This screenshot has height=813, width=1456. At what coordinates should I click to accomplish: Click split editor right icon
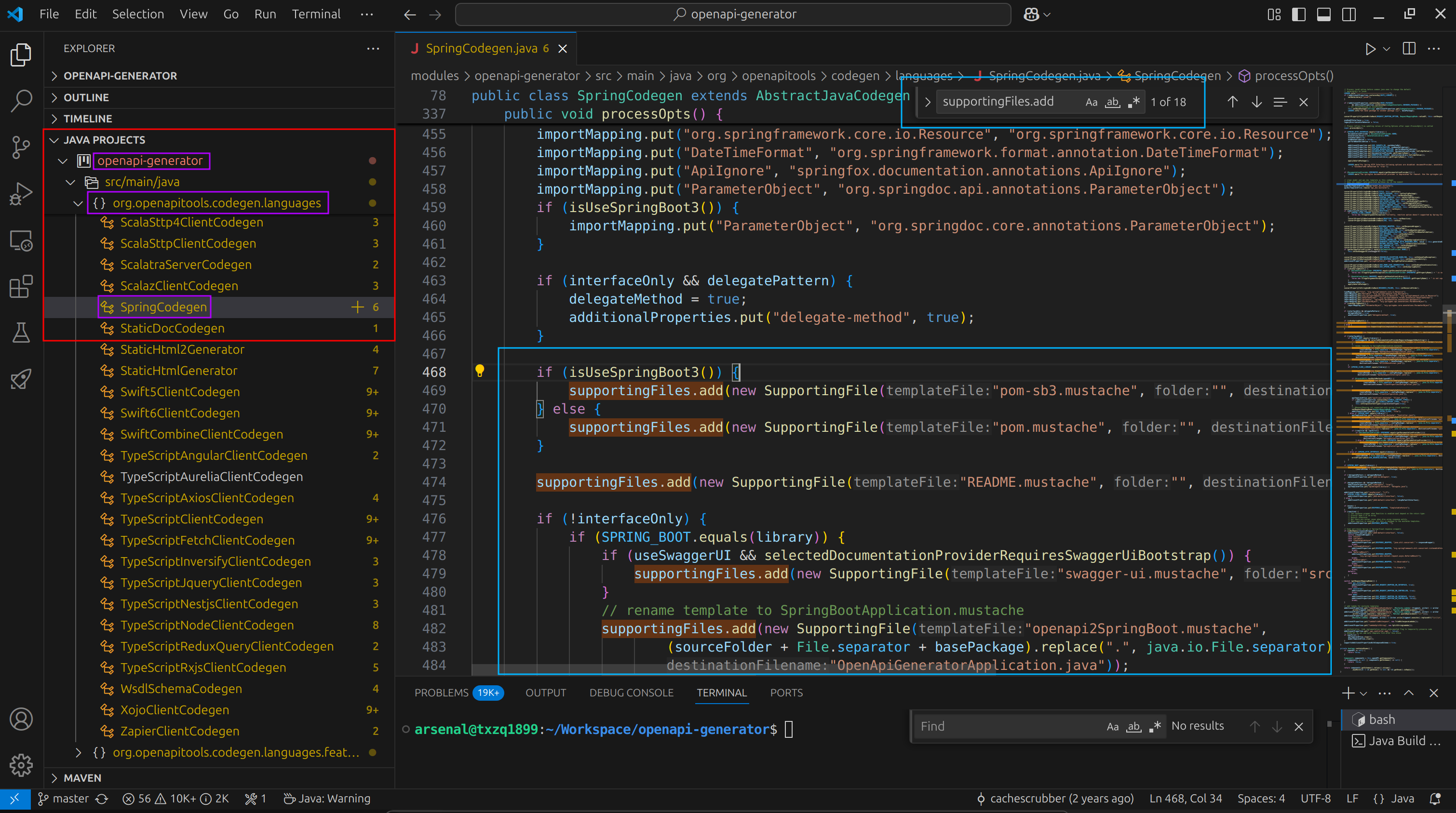[x=1409, y=49]
